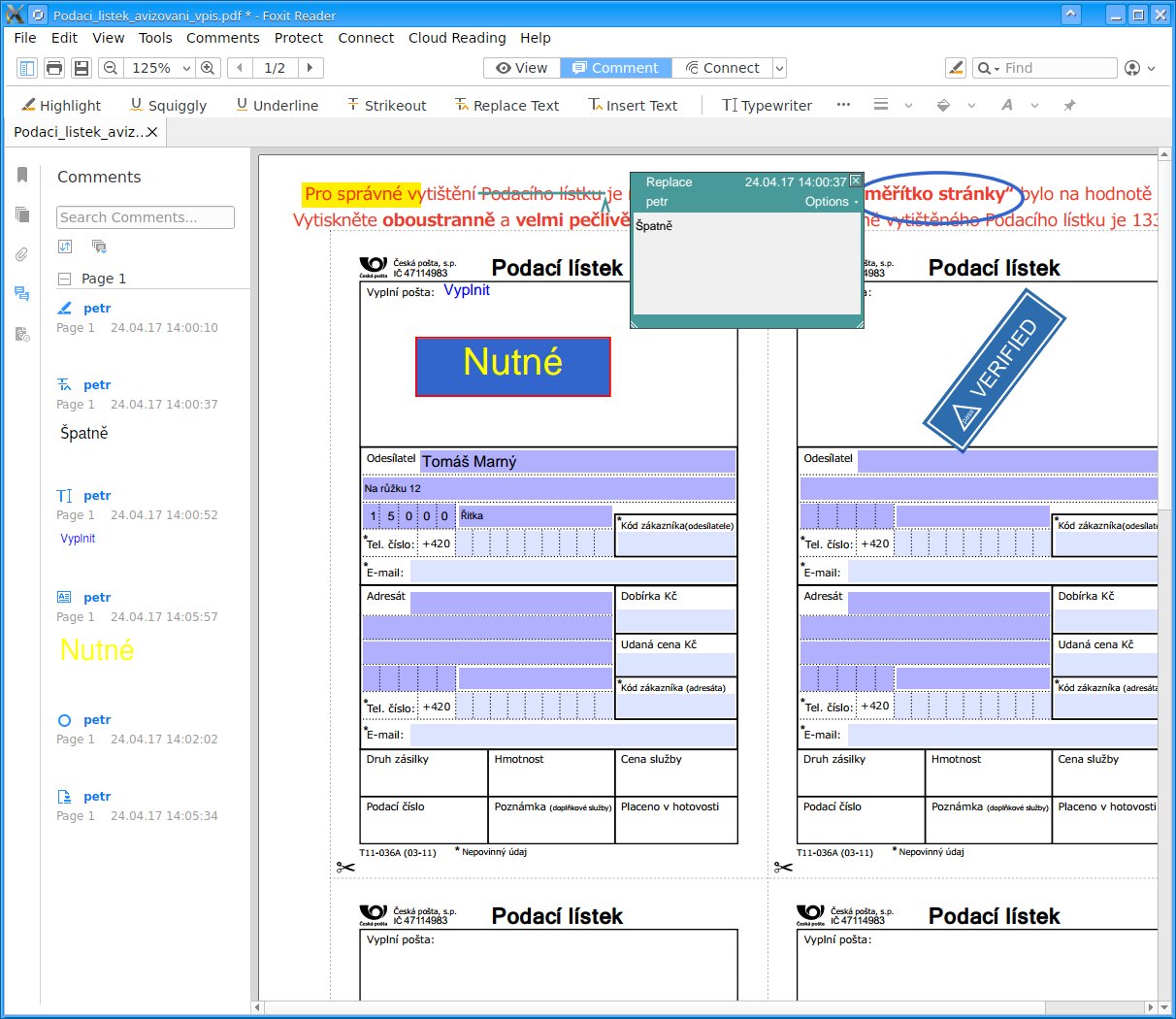The height and width of the screenshot is (1019, 1176).
Task: Select the Typewriter tool
Action: click(x=767, y=105)
